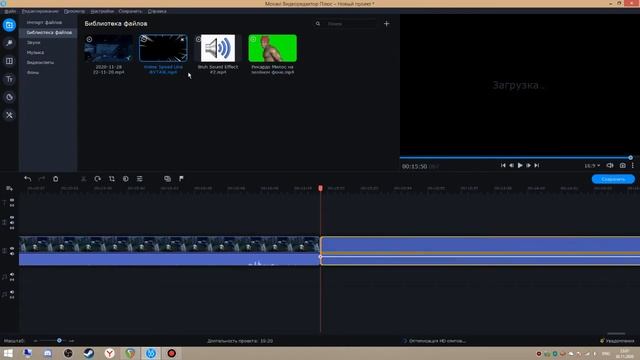The height and width of the screenshot is (360, 640).
Task: Step back one frame
Action: click(x=511, y=165)
